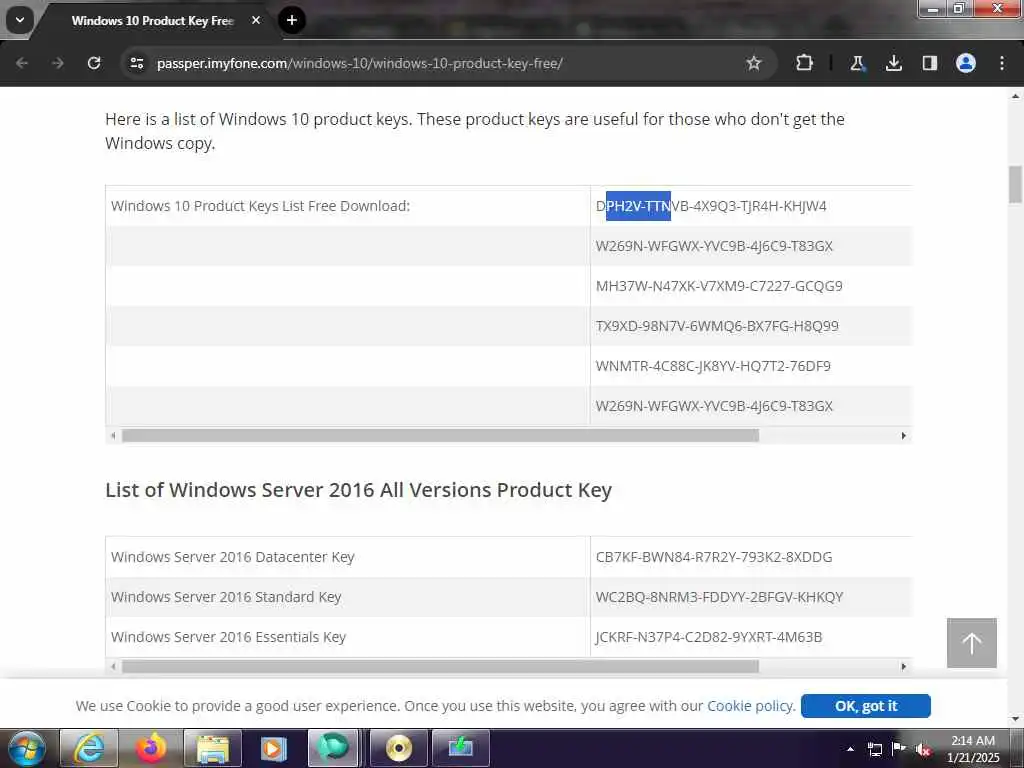
Task: Click key WNMTR-4C88C-JK8YV-HQ7T2-76DF9
Action: pyautogui.click(x=713, y=366)
